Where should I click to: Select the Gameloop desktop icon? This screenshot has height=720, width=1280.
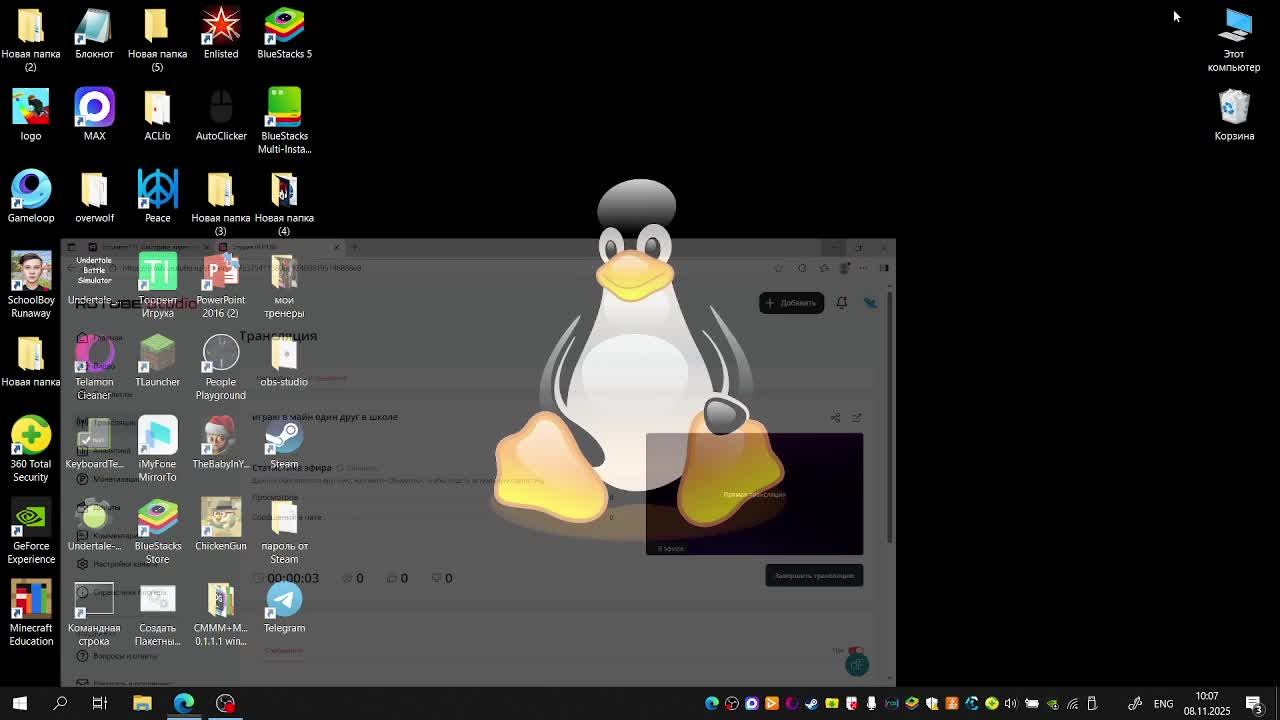(x=31, y=197)
